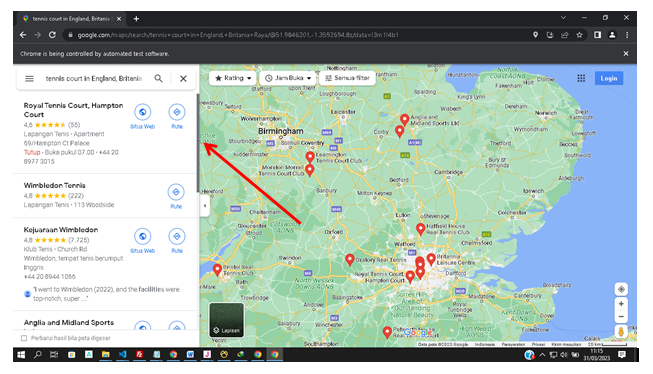This screenshot has width=653, height=374.
Task: Share this page from the address bar
Action: (x=565, y=35)
